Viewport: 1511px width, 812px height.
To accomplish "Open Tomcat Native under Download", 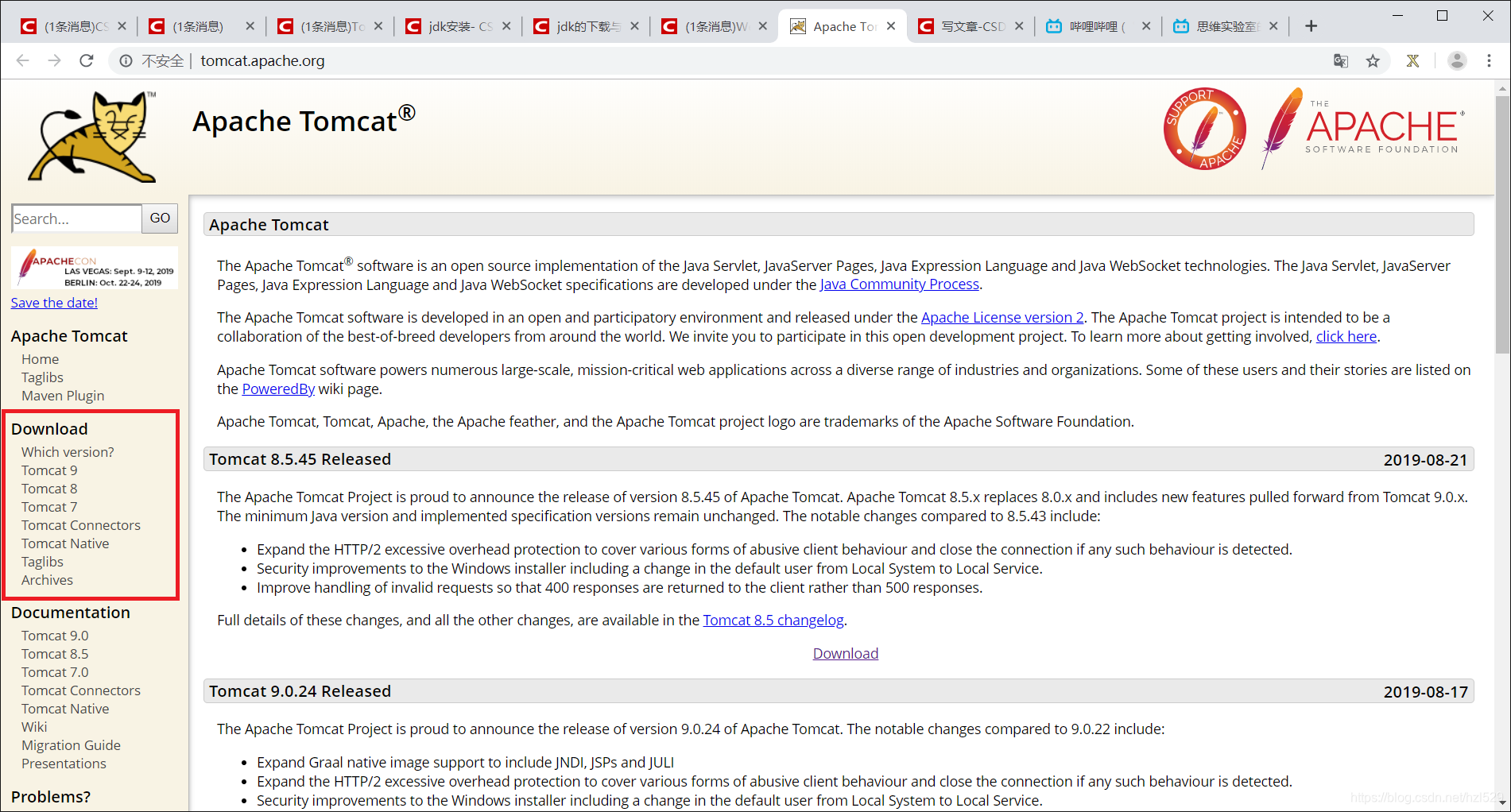I will pyautogui.click(x=65, y=543).
